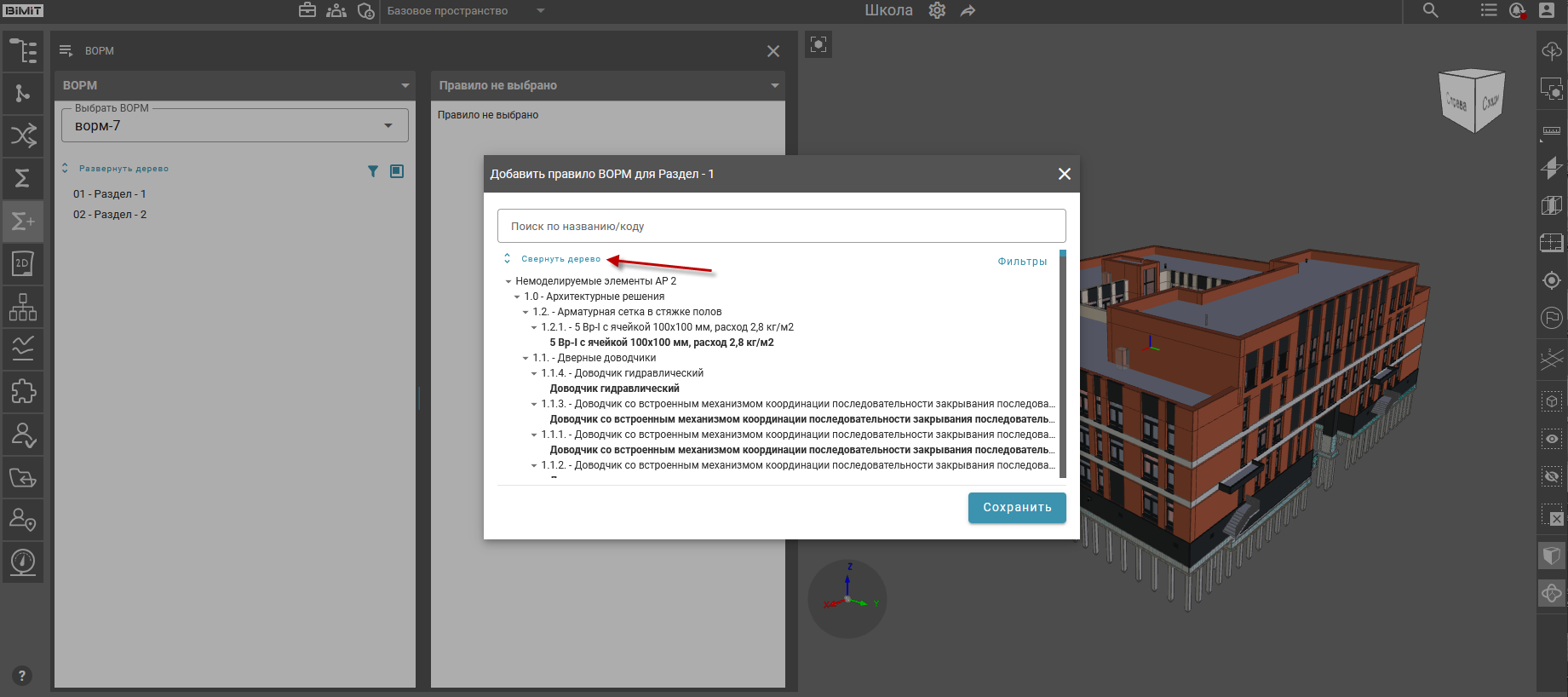Select 01 - Раздел - 1 item
1568x697 pixels.
coord(110,194)
